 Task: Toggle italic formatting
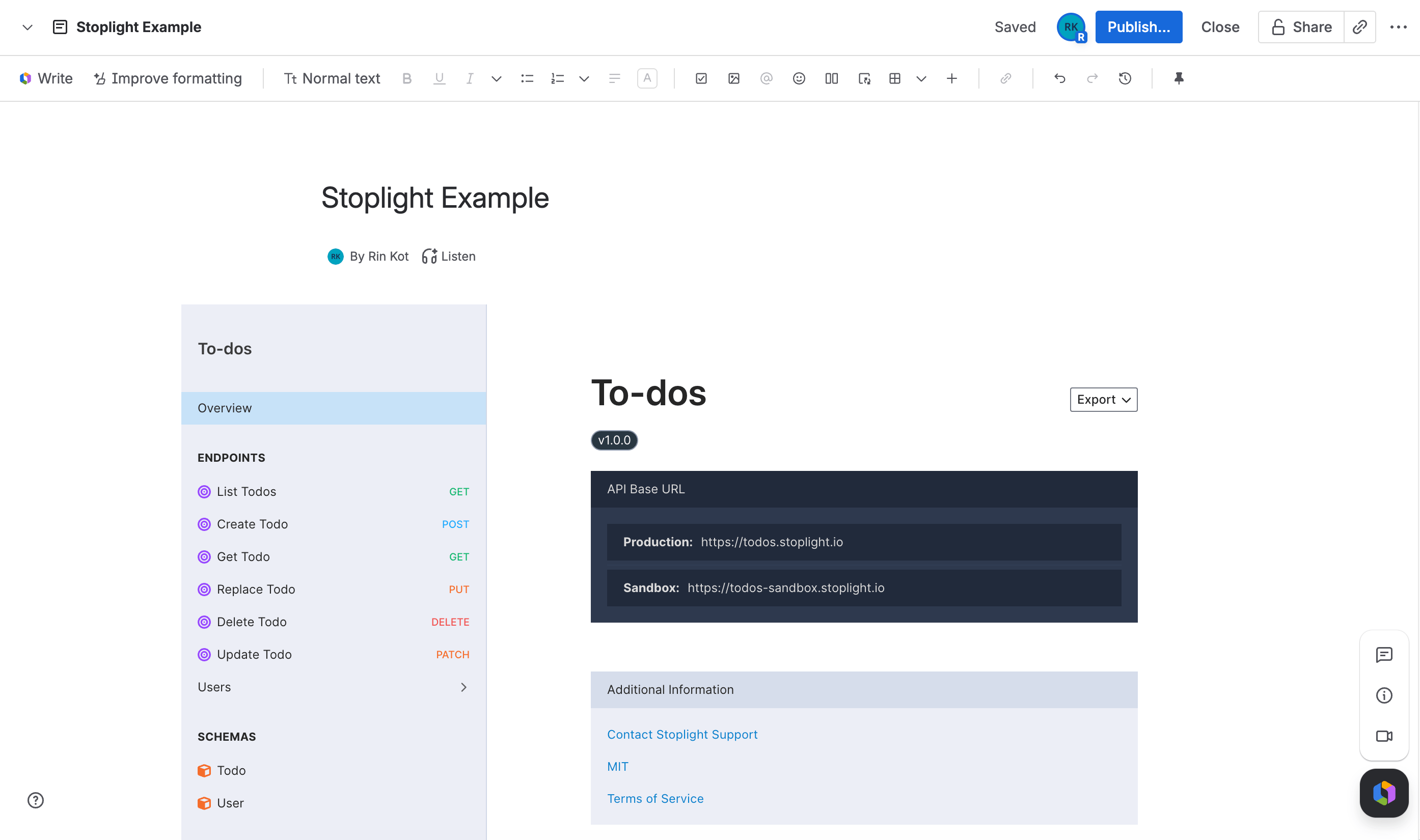point(470,78)
